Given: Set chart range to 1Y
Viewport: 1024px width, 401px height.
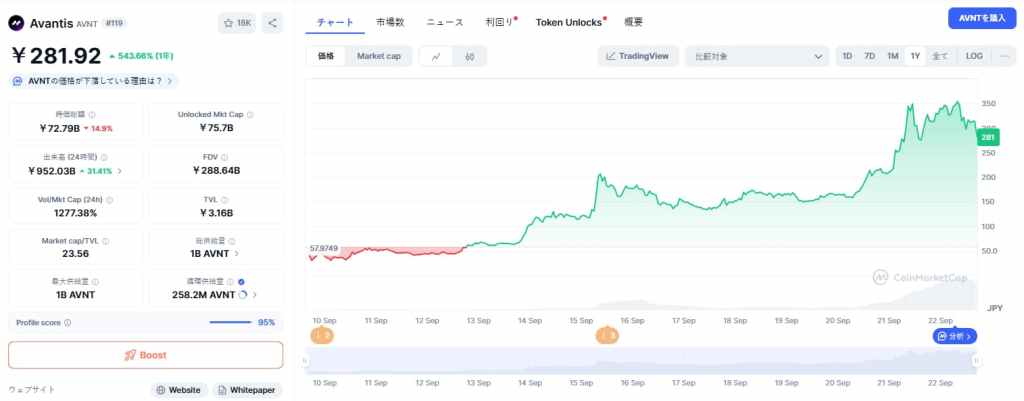Looking at the screenshot, I should click(x=915, y=56).
